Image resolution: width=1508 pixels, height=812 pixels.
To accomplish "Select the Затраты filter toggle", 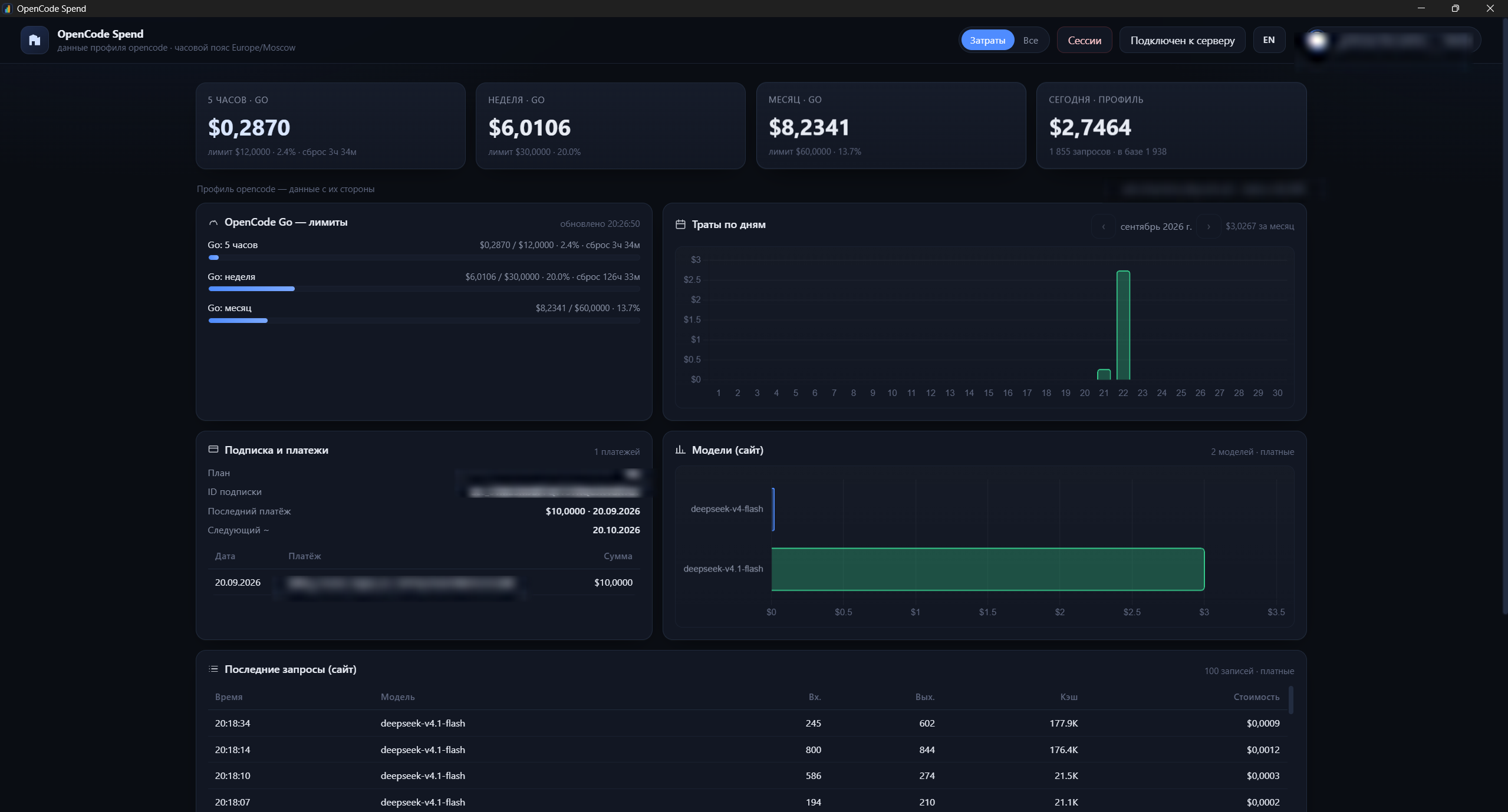I will 987,40.
